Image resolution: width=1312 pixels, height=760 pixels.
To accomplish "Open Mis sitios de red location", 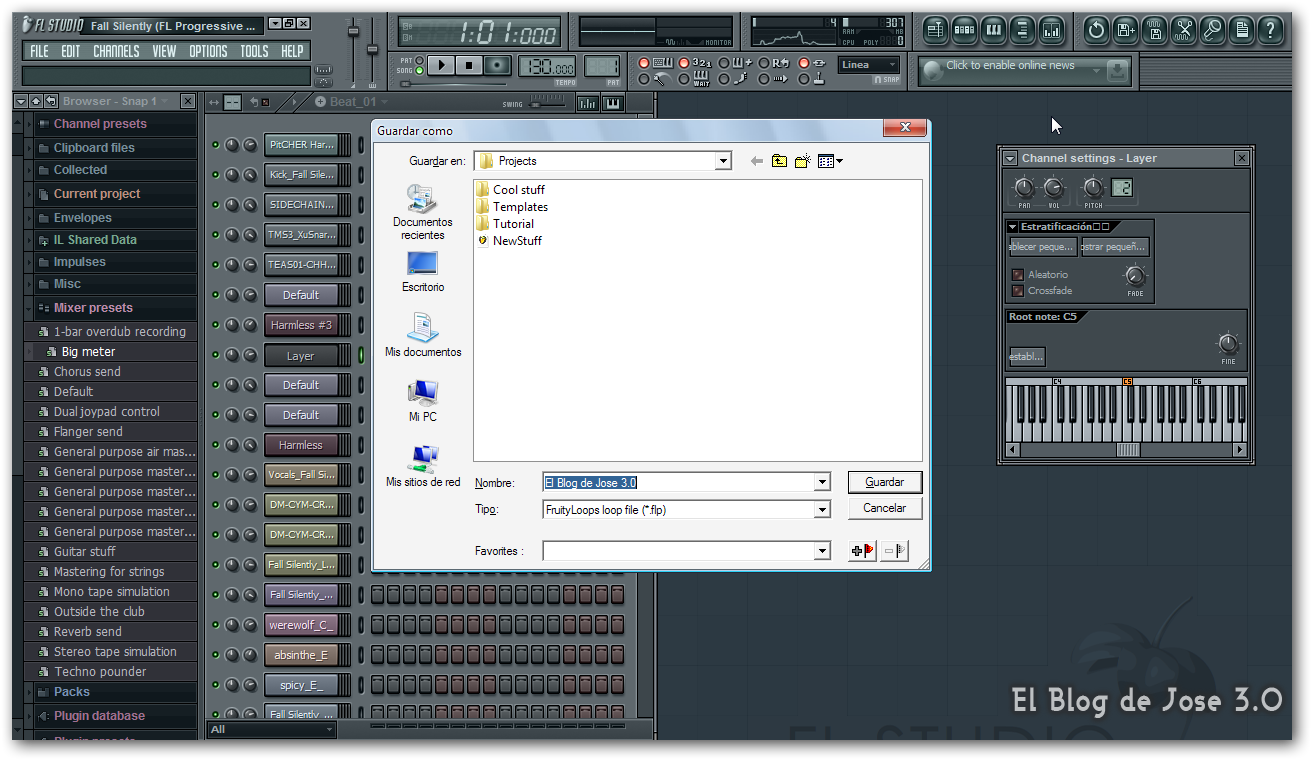I will [423, 465].
